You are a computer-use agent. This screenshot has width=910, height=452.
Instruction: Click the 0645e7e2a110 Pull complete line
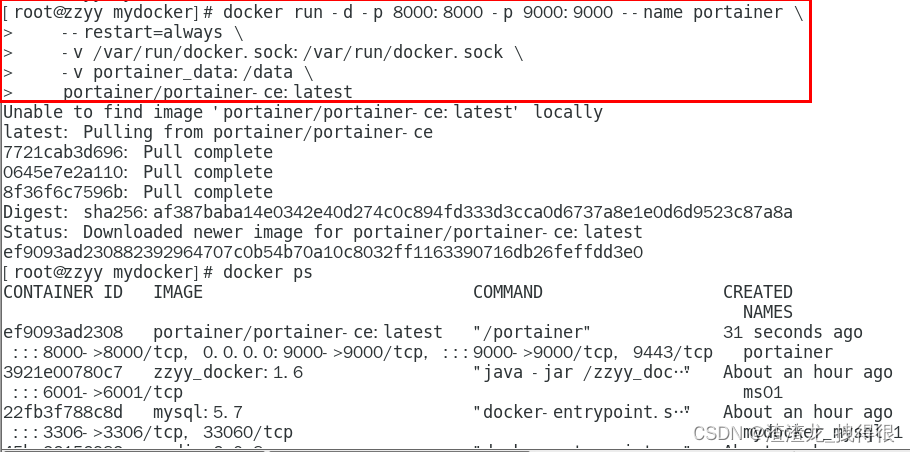(138, 172)
